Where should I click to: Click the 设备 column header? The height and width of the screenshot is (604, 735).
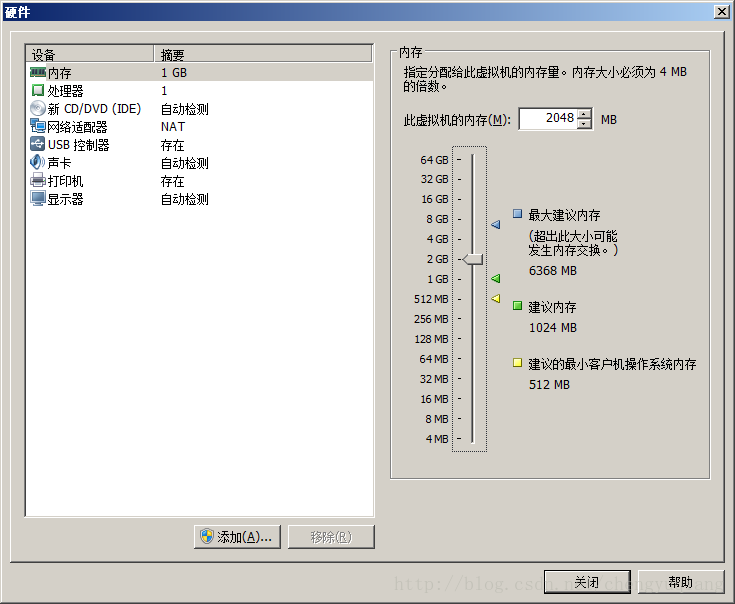90,54
